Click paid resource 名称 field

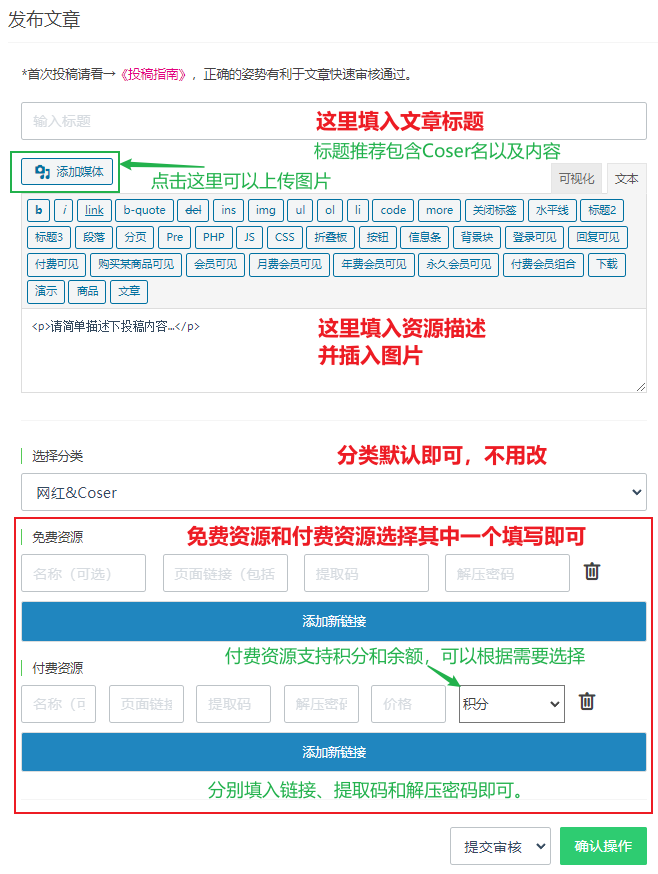tap(59, 704)
